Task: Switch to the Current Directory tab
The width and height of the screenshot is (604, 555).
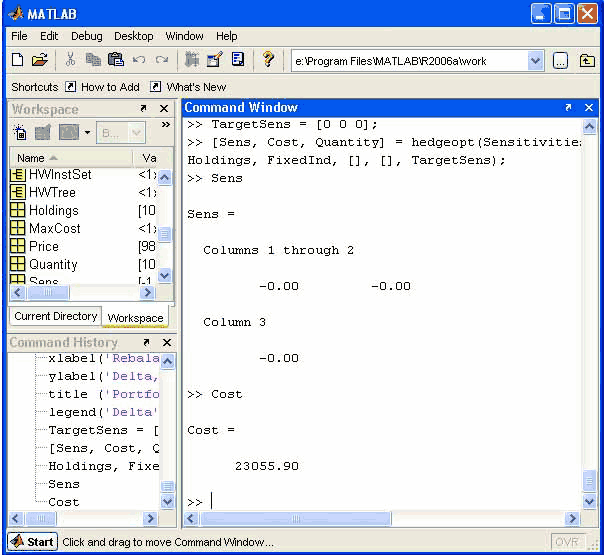Action: point(55,316)
